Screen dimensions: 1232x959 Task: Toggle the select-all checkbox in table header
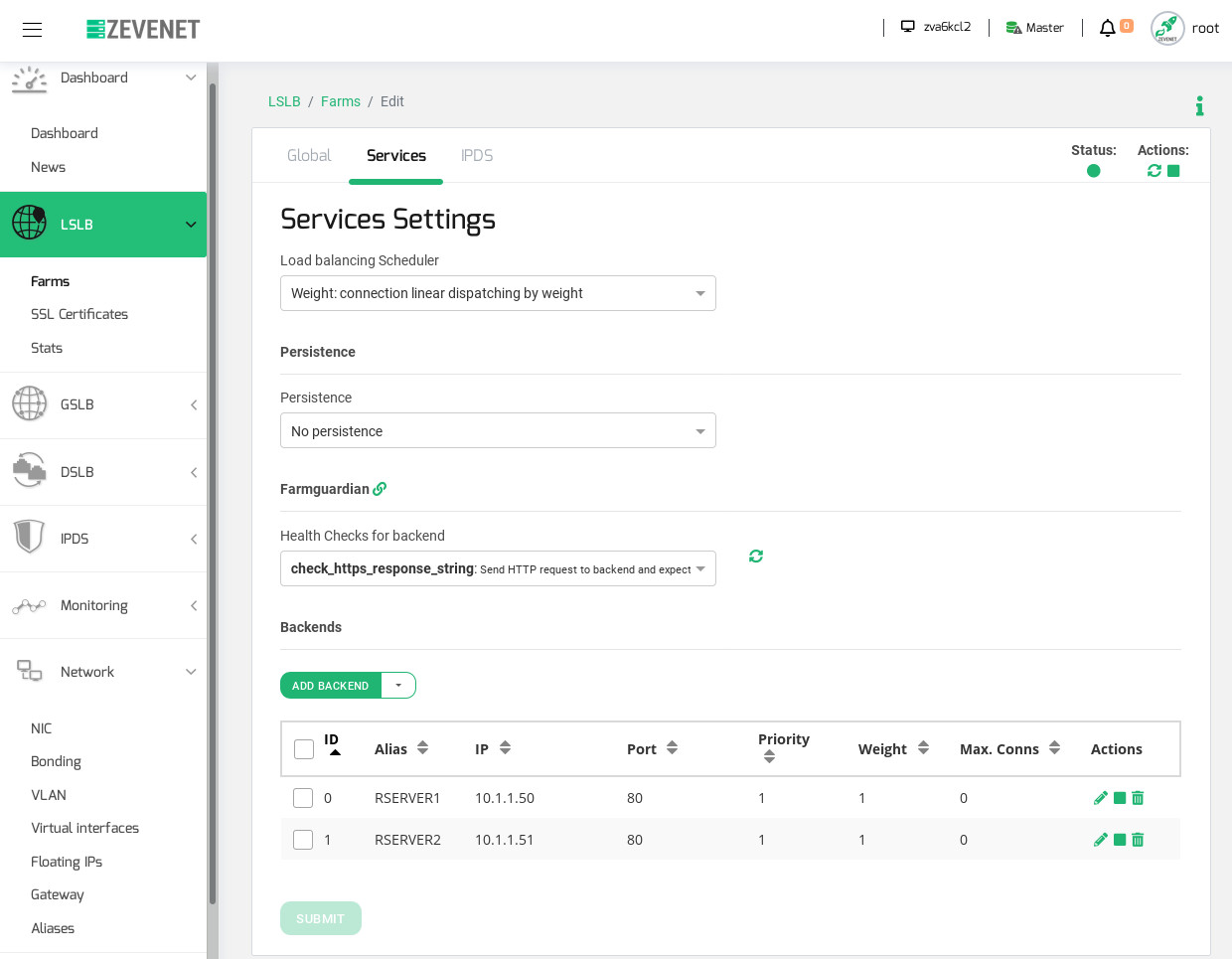pos(304,749)
